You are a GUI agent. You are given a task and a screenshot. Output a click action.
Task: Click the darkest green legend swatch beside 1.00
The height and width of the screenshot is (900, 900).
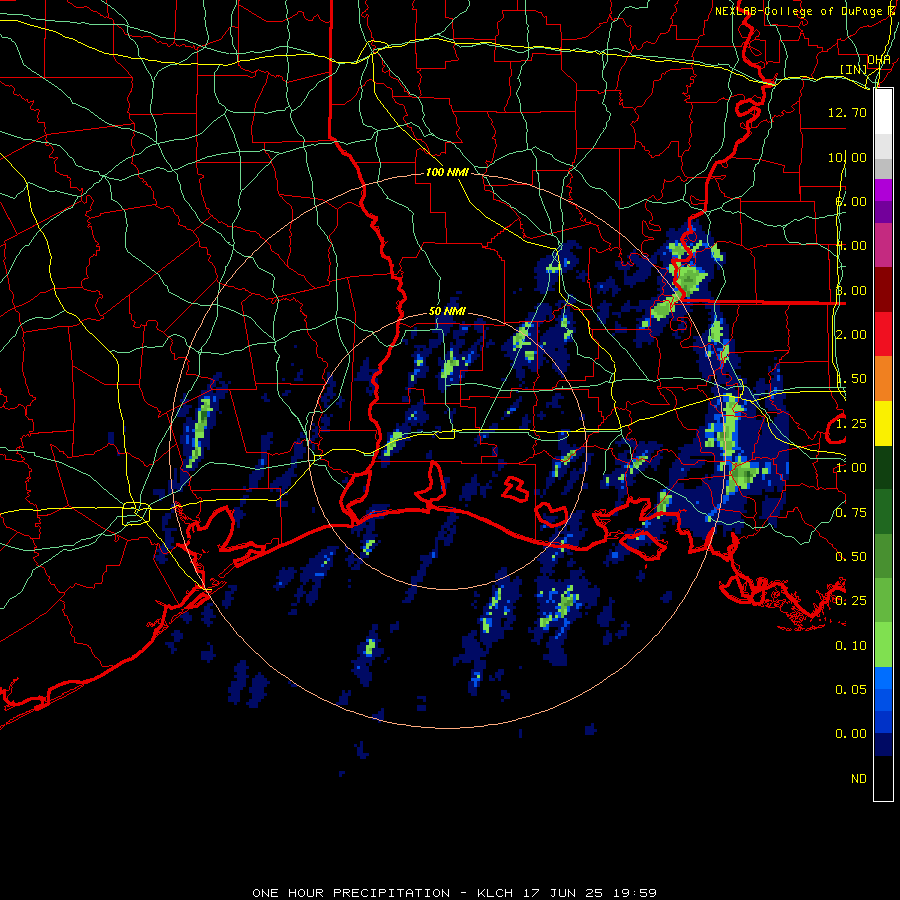point(883,468)
